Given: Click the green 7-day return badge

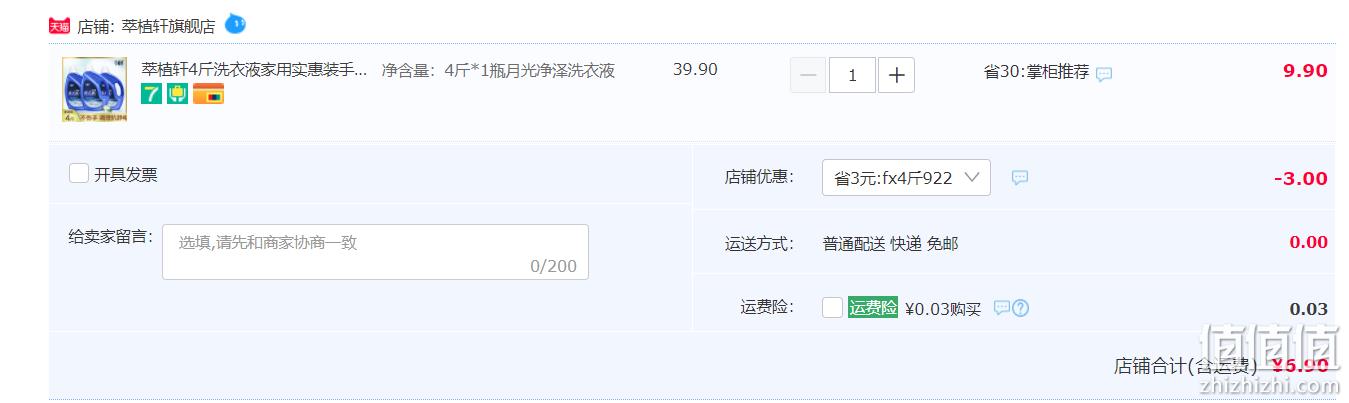Looking at the screenshot, I should pyautogui.click(x=151, y=95).
